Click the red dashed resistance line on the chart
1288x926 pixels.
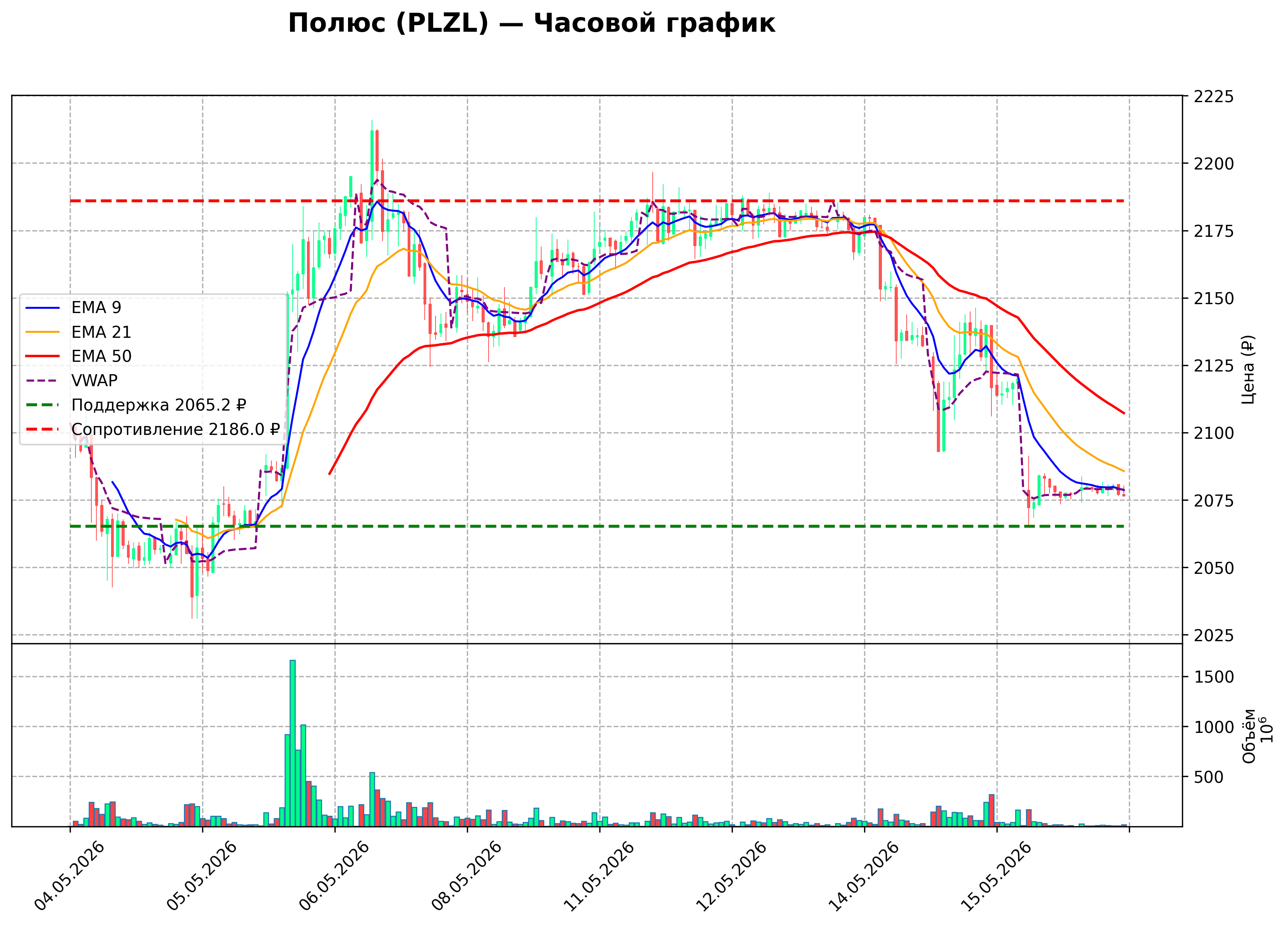(597, 201)
